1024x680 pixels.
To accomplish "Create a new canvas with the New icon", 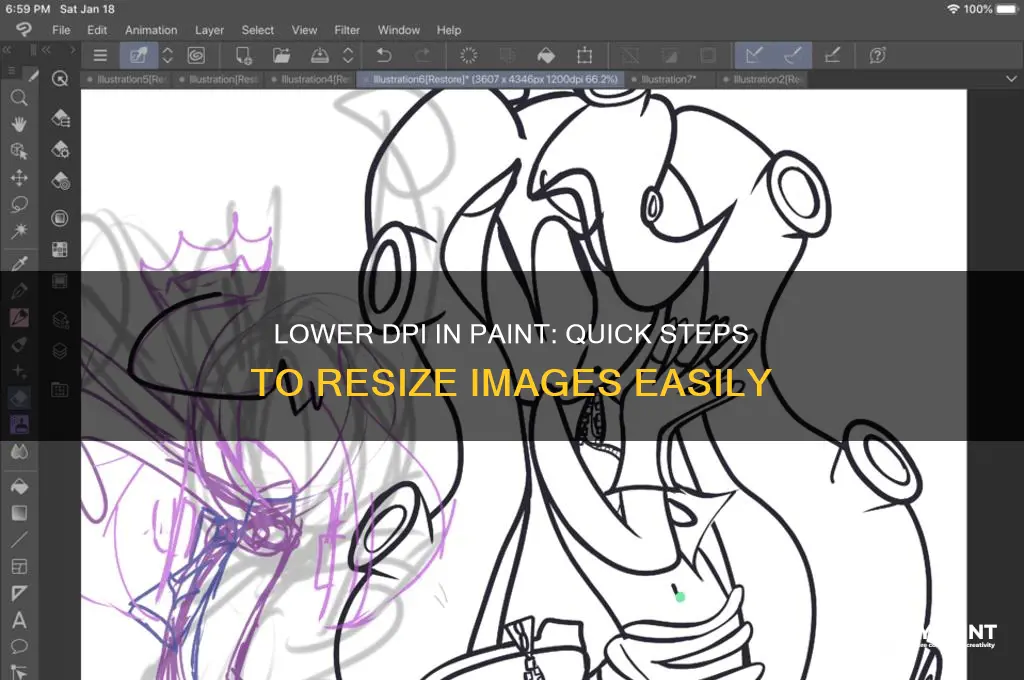I will pyautogui.click(x=244, y=56).
